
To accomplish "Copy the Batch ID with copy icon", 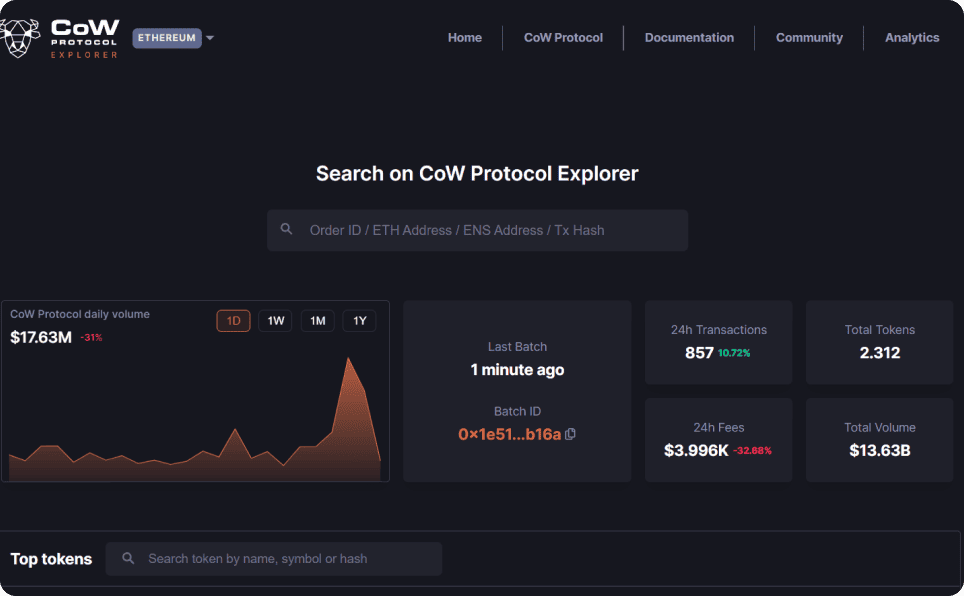I will pyautogui.click(x=571, y=434).
